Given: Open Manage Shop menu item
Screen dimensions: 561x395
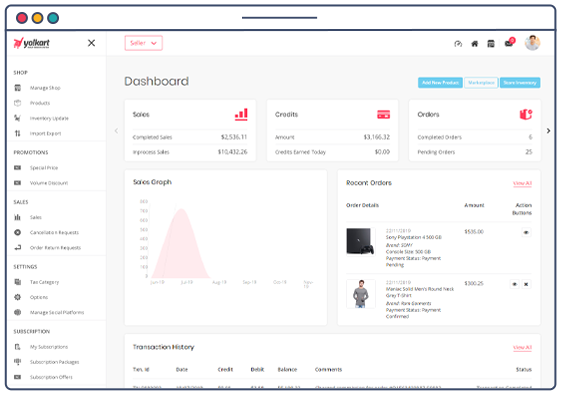Looking at the screenshot, I should click(45, 88).
